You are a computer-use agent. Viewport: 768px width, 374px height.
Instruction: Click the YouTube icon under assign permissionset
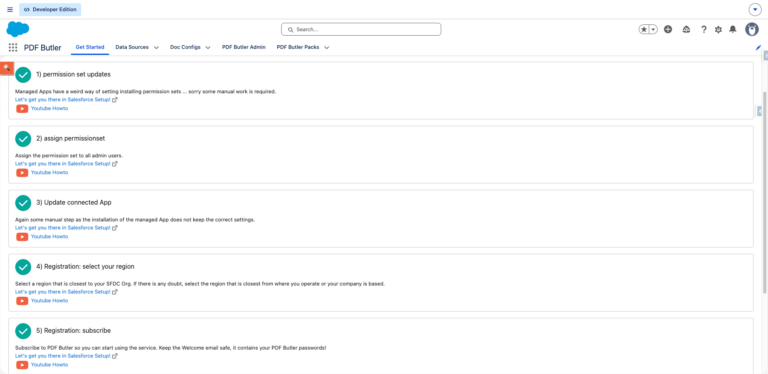click(x=22, y=173)
